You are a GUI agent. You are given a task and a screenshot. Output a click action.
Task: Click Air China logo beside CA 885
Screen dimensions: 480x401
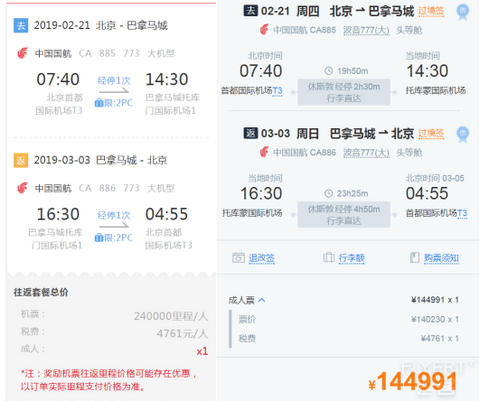(x=22, y=53)
